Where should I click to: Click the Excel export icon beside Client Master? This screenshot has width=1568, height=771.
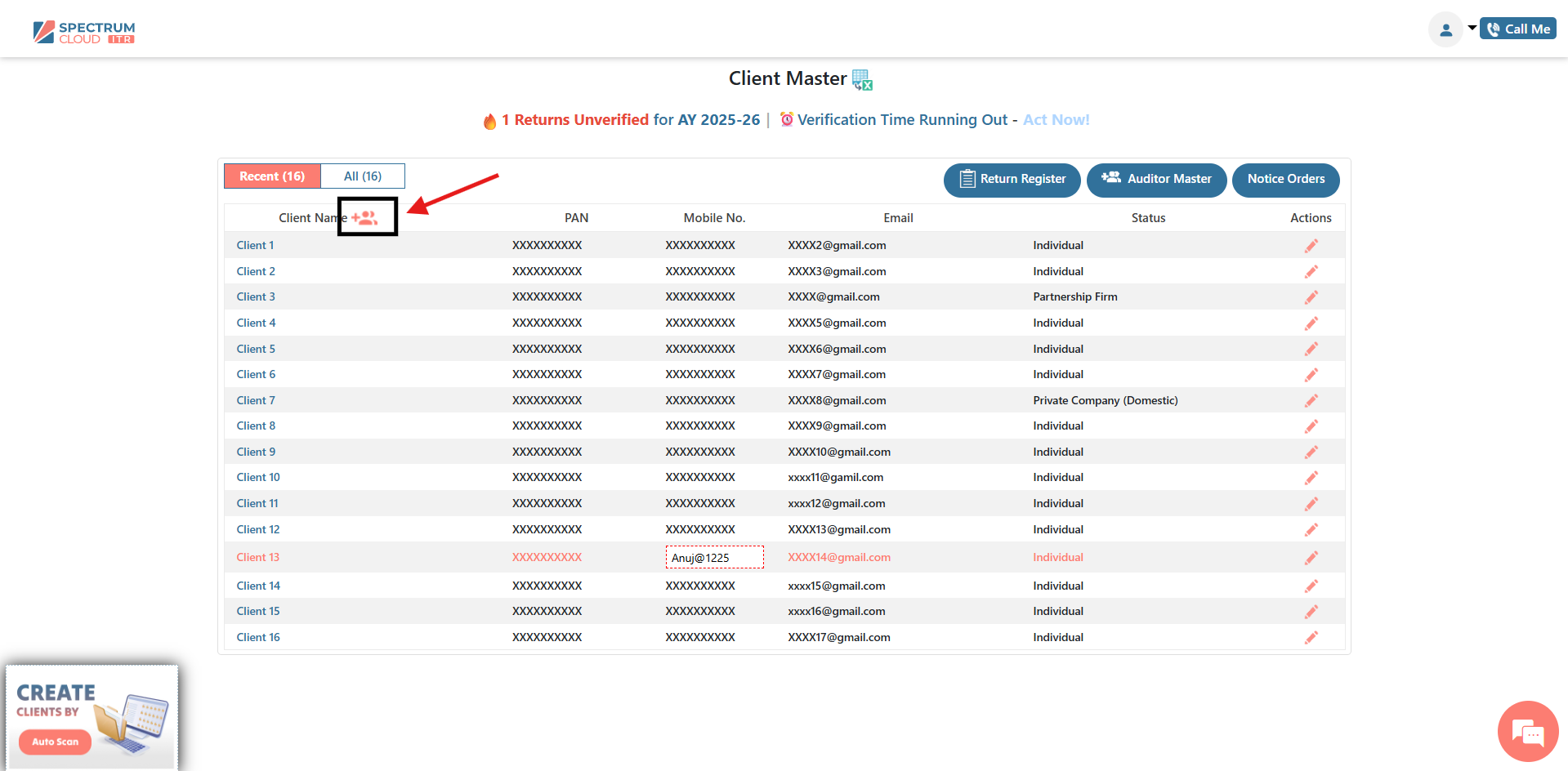tap(862, 79)
